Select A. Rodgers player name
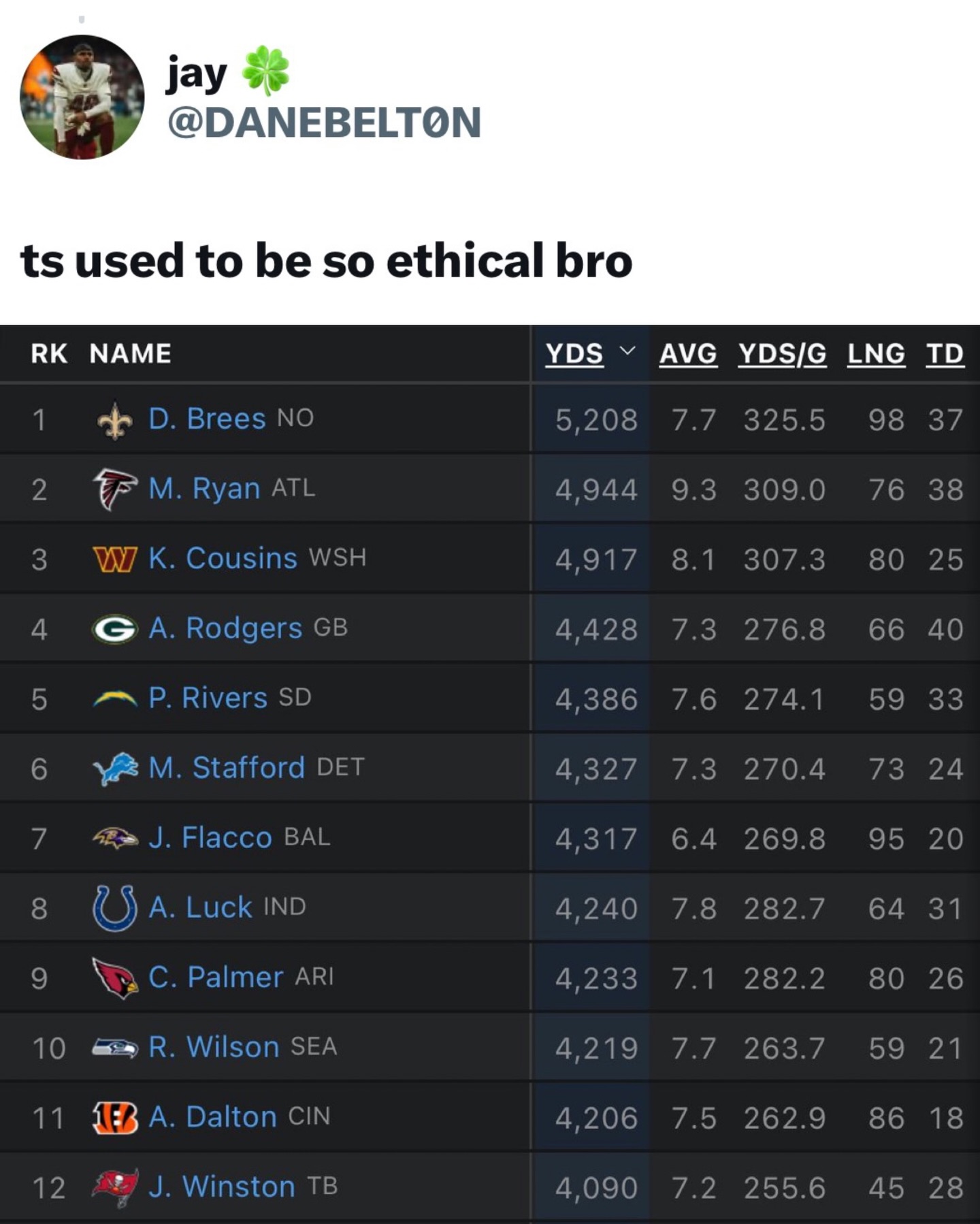Image resolution: width=980 pixels, height=1224 pixels. [225, 628]
